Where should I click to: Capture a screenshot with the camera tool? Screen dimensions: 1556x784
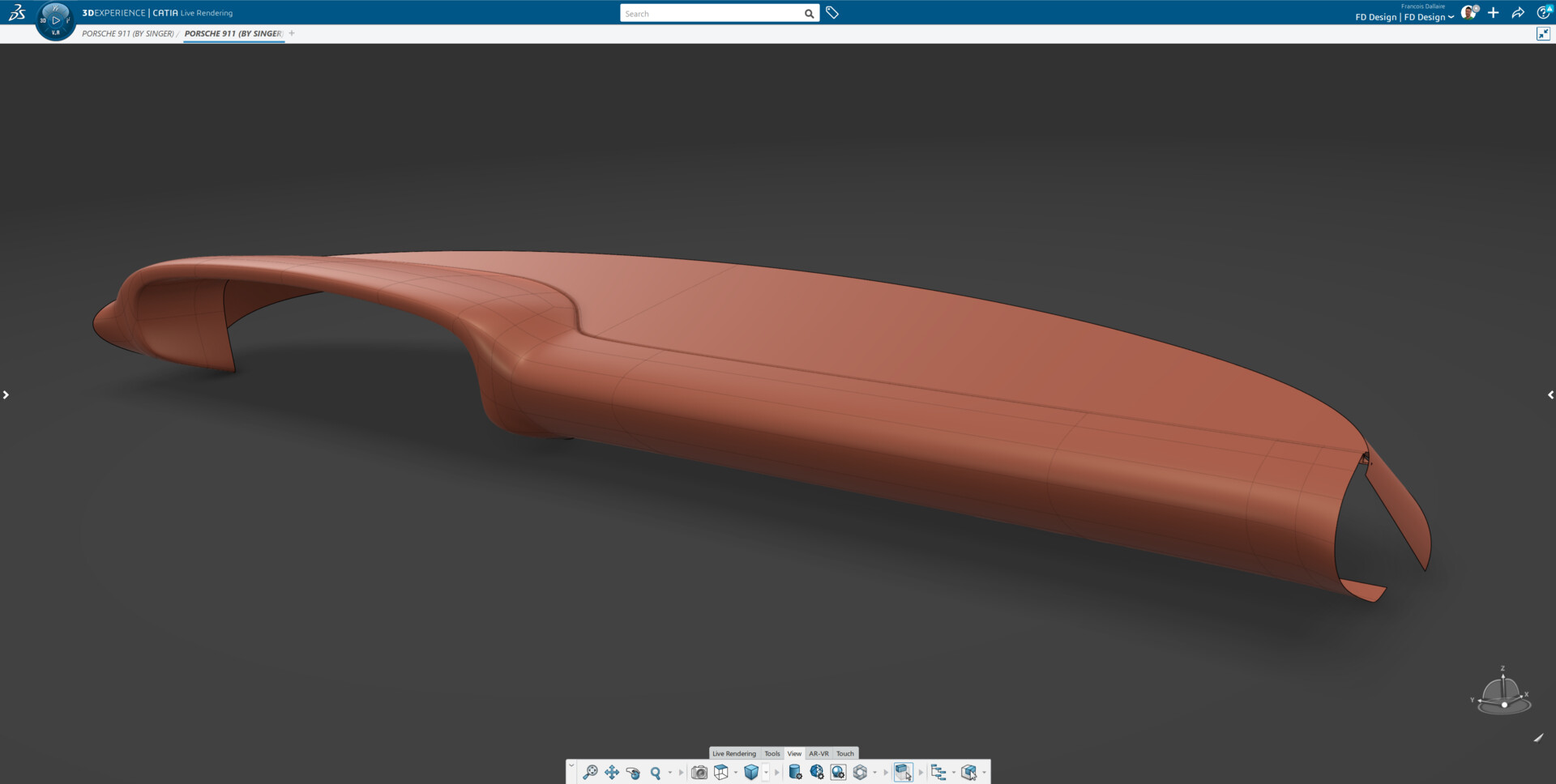click(x=699, y=773)
